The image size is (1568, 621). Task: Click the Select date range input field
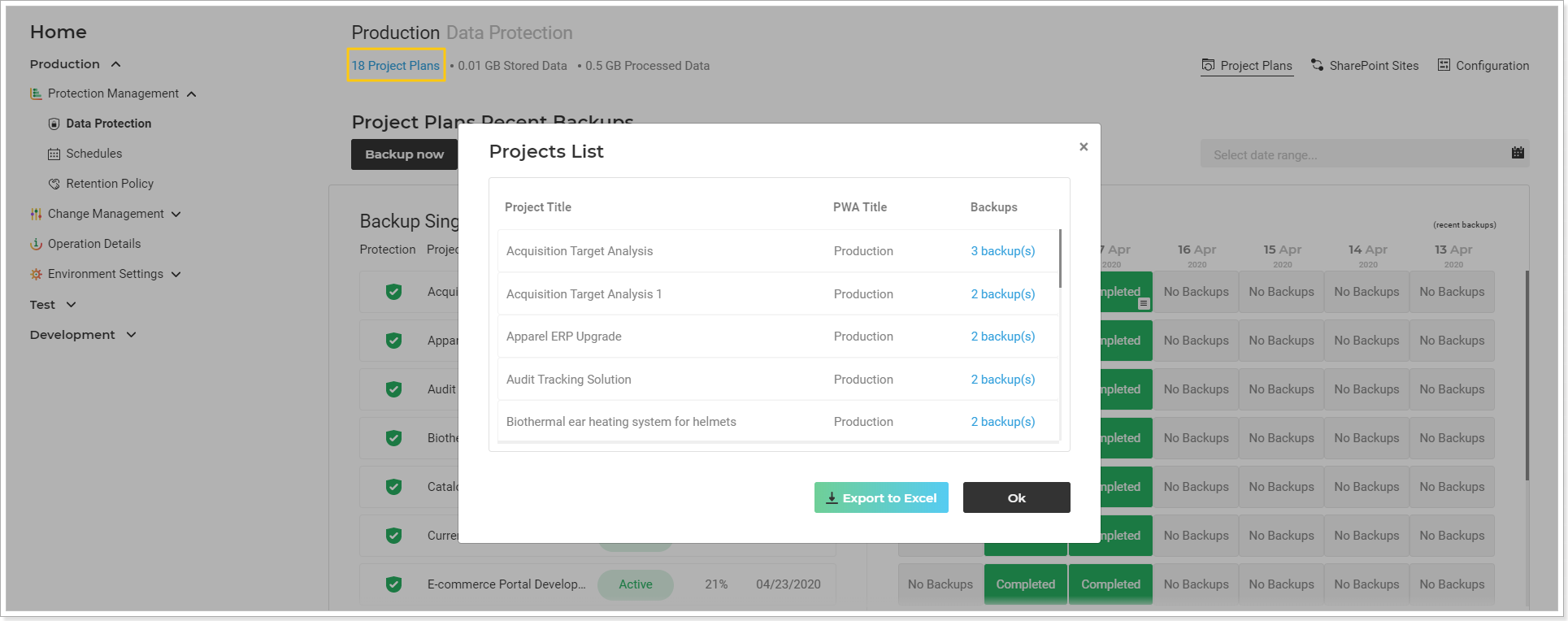1365,154
